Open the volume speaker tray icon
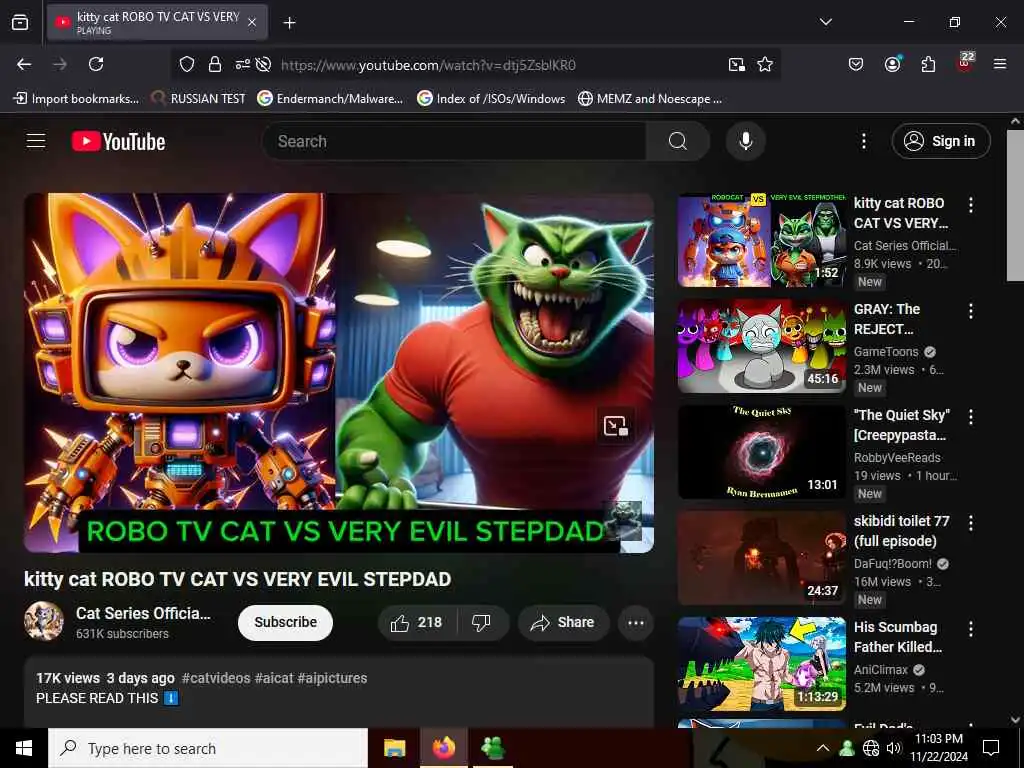This screenshot has height=768, width=1024. (x=893, y=748)
